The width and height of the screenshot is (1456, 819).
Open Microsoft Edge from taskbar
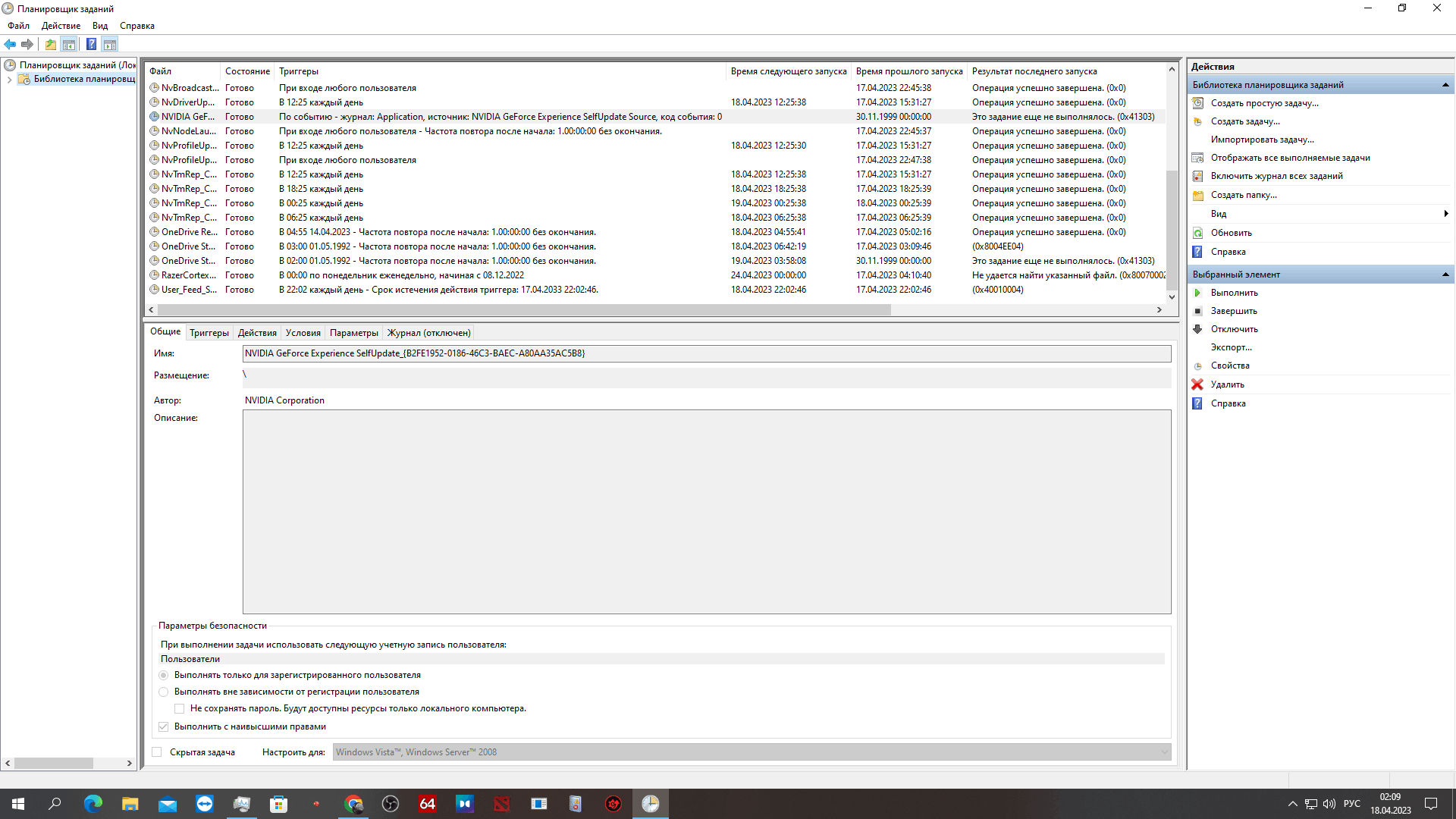93,804
